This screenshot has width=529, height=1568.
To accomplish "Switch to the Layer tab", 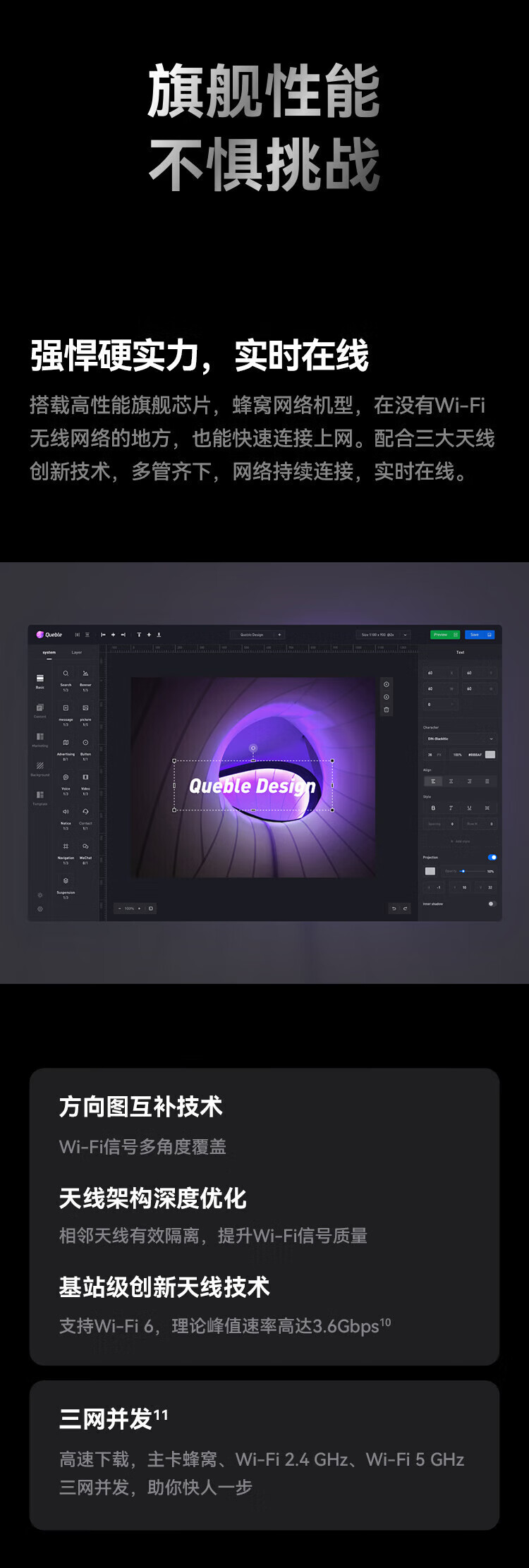I will click(77, 652).
